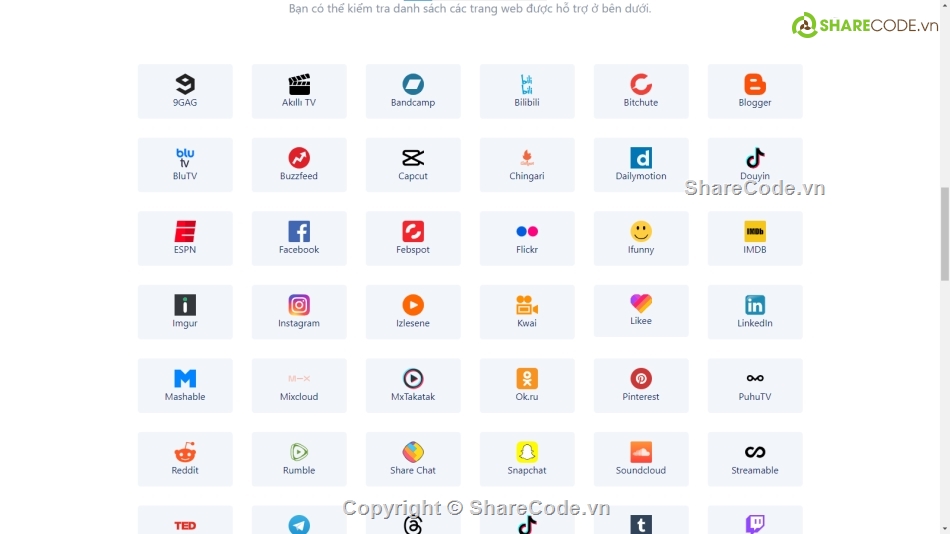Click the page vertical scrollbar thumb
The height and width of the screenshot is (534, 950).
[x=945, y=234]
